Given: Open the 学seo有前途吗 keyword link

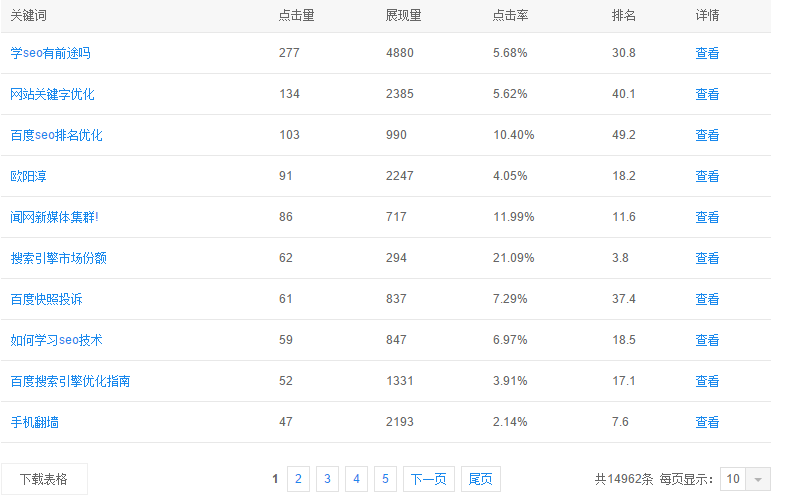Looking at the screenshot, I should click(50, 53).
